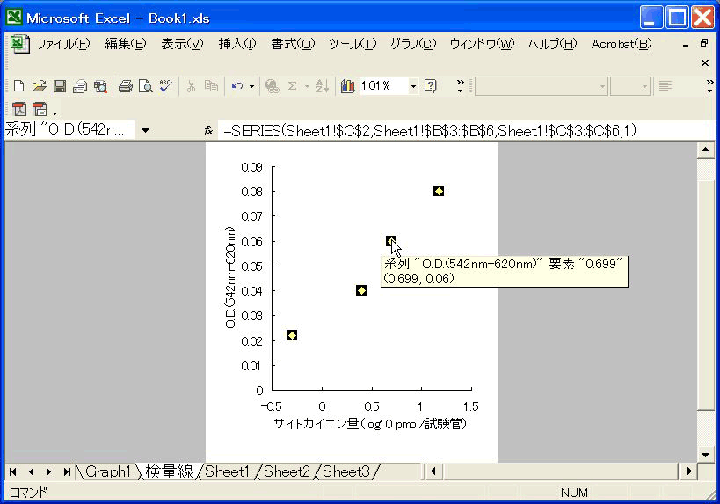Open Print Preview from the toolbar

(145, 87)
